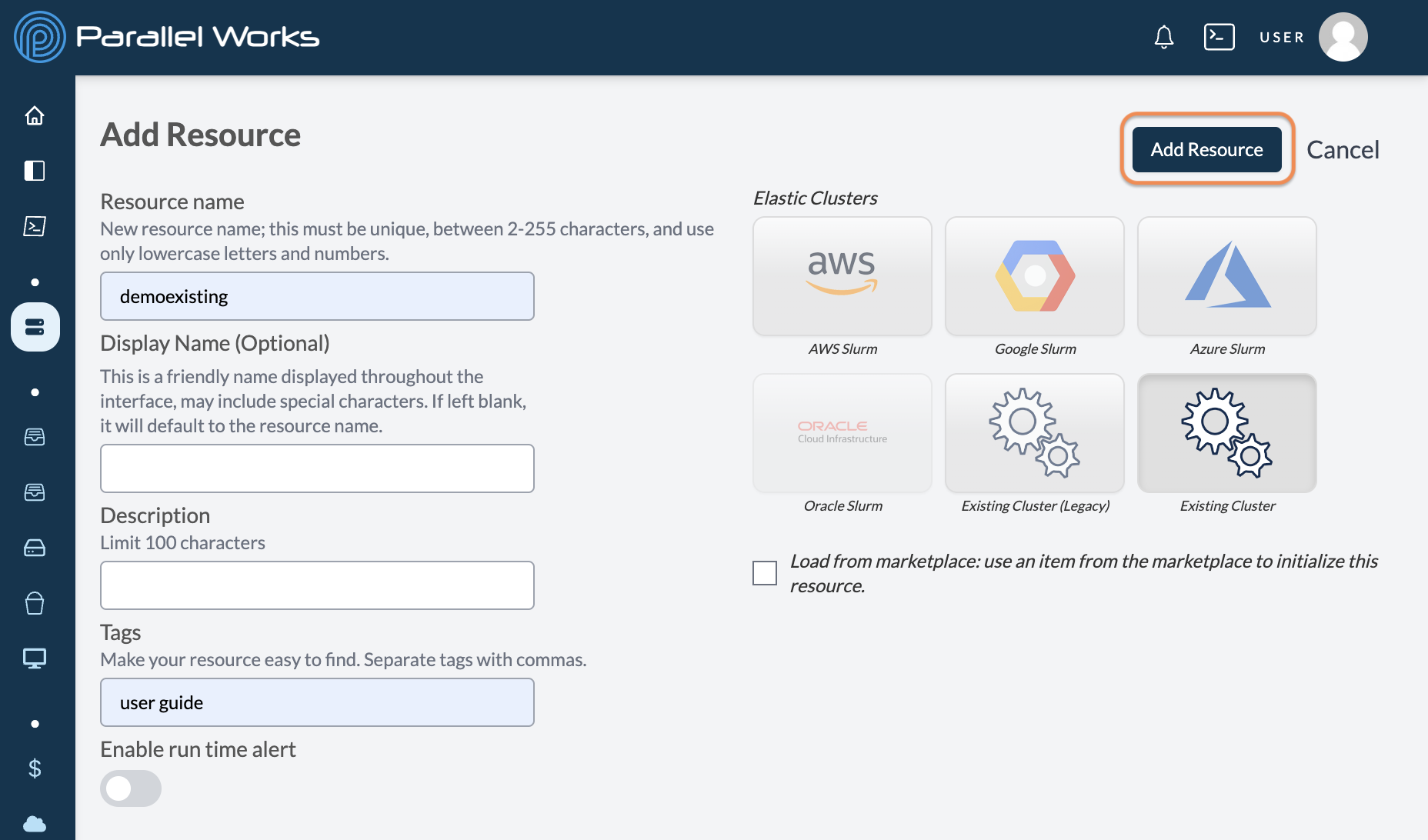The image size is (1428, 840).
Task: Select the Google Slurm cluster tile
Action: (x=1035, y=276)
